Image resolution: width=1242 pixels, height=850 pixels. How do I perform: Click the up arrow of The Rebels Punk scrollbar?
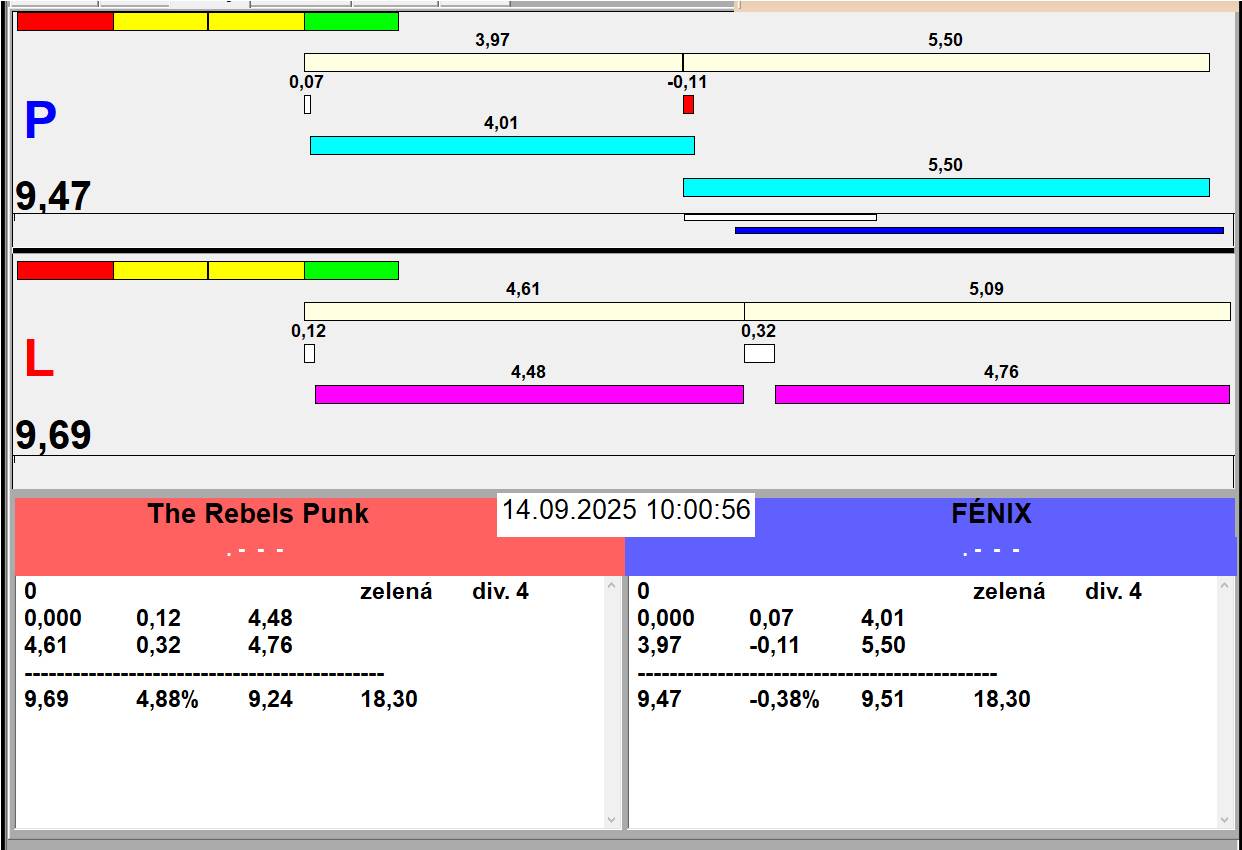pos(612,585)
